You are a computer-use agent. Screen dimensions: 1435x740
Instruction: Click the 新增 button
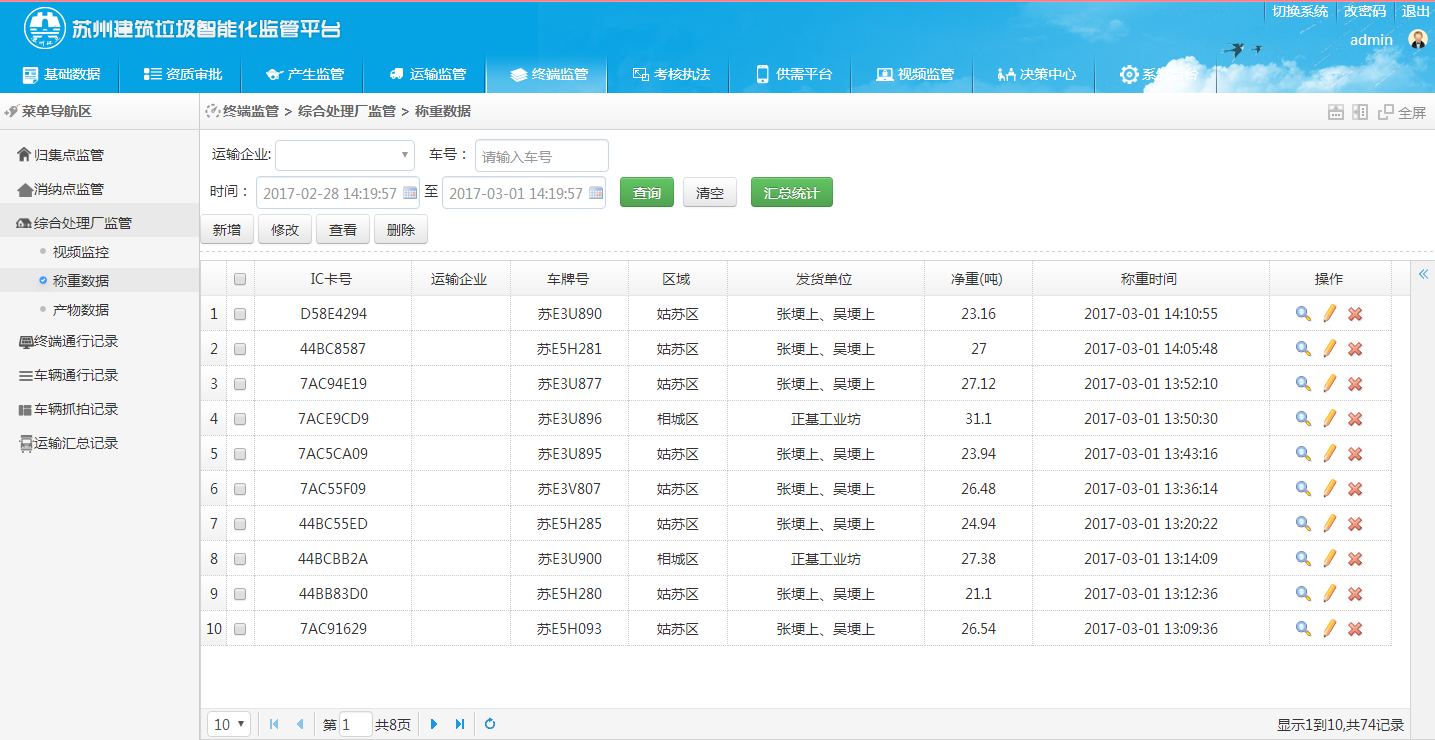click(227, 230)
